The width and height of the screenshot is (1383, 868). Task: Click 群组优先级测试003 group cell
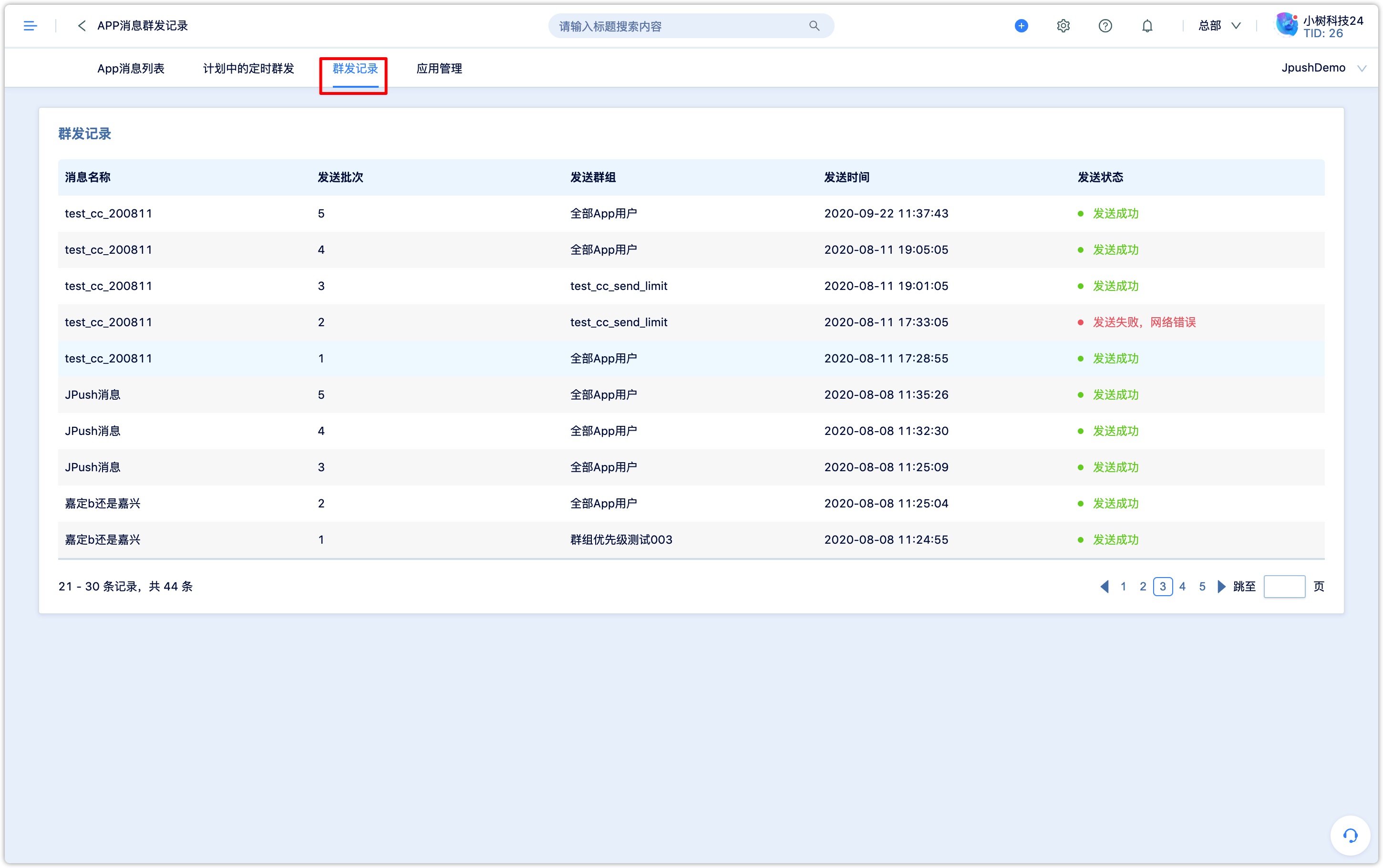coord(621,539)
